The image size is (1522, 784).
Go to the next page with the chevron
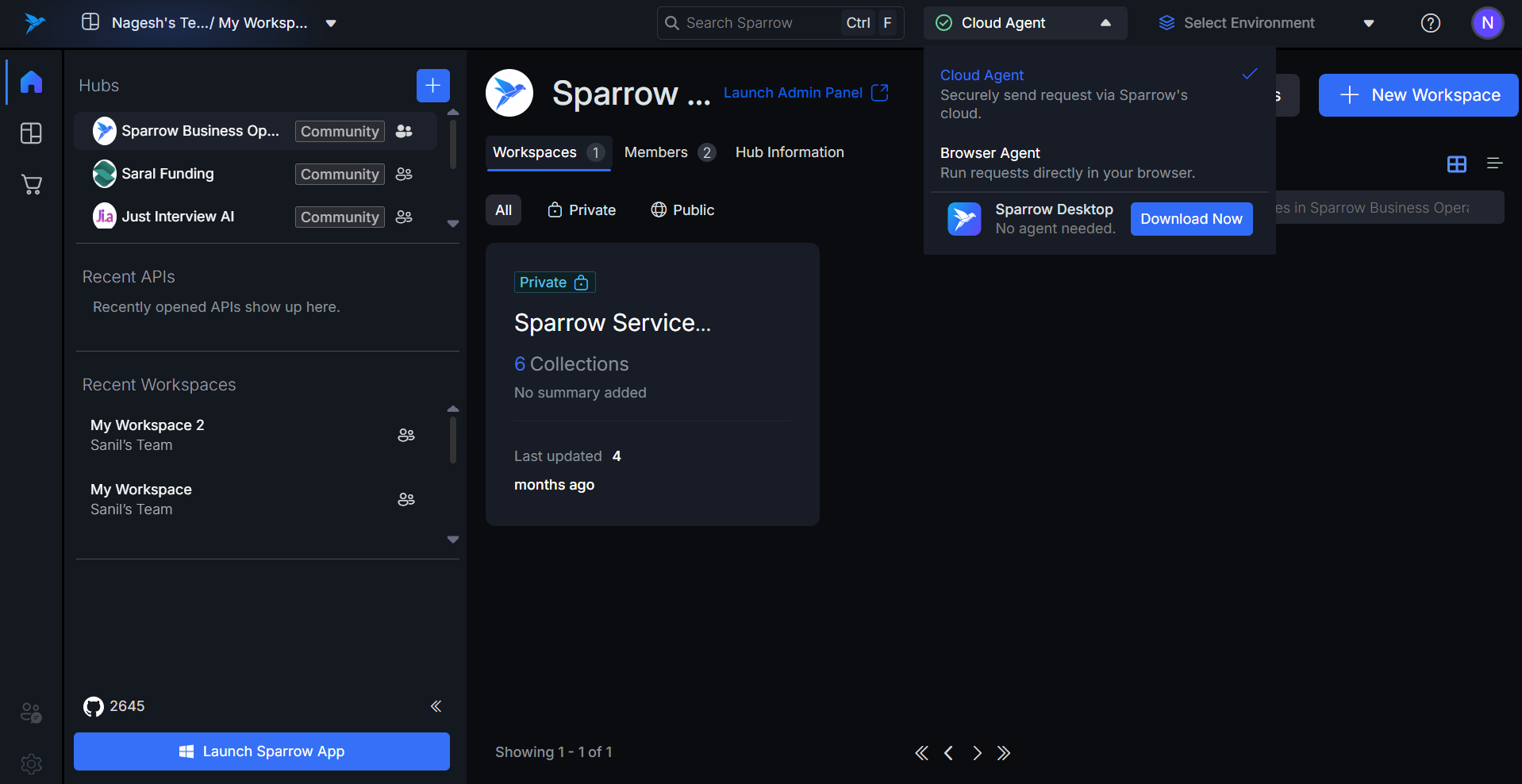tap(977, 752)
